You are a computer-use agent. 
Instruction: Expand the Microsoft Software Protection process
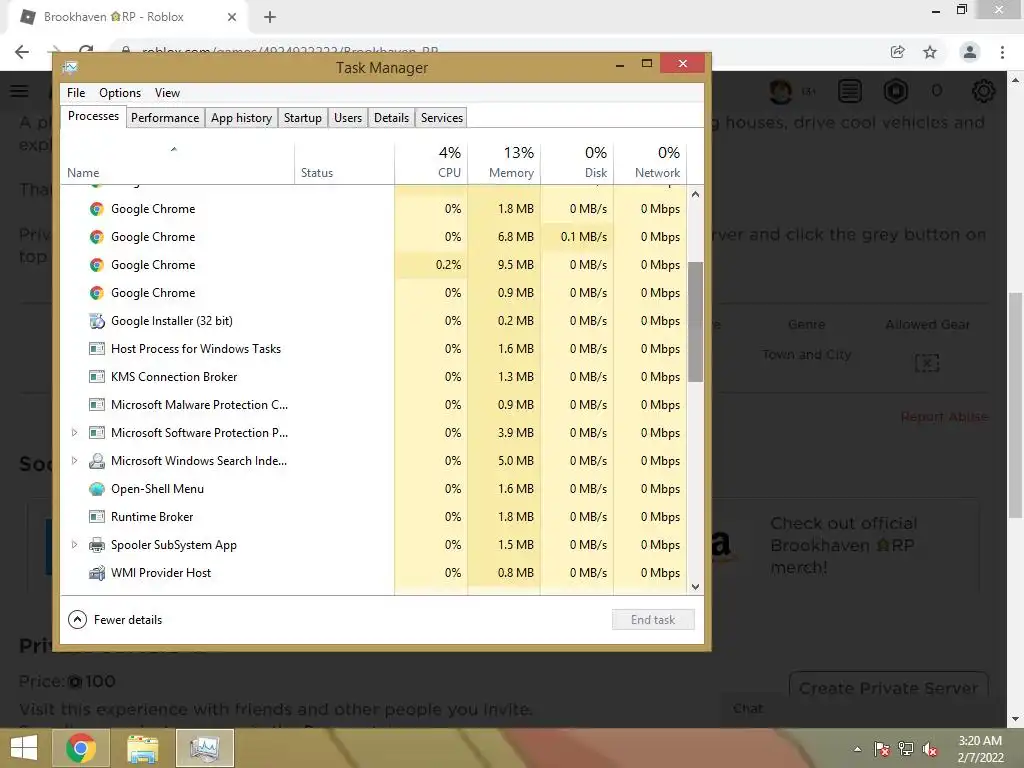tap(74, 433)
